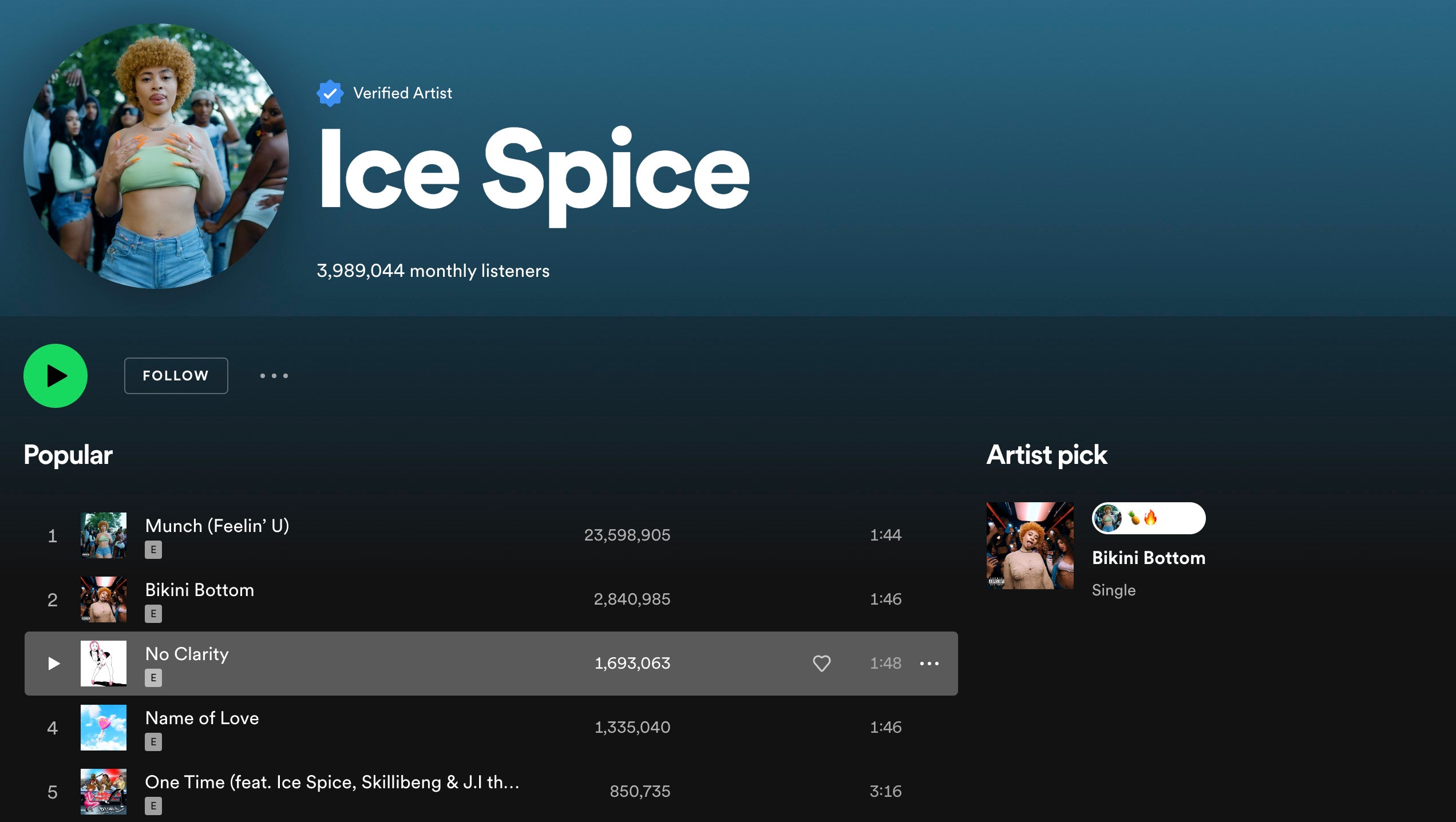The height and width of the screenshot is (822, 1456).
Task: Click the 1:46 duration of Name of Love
Action: [x=886, y=727]
